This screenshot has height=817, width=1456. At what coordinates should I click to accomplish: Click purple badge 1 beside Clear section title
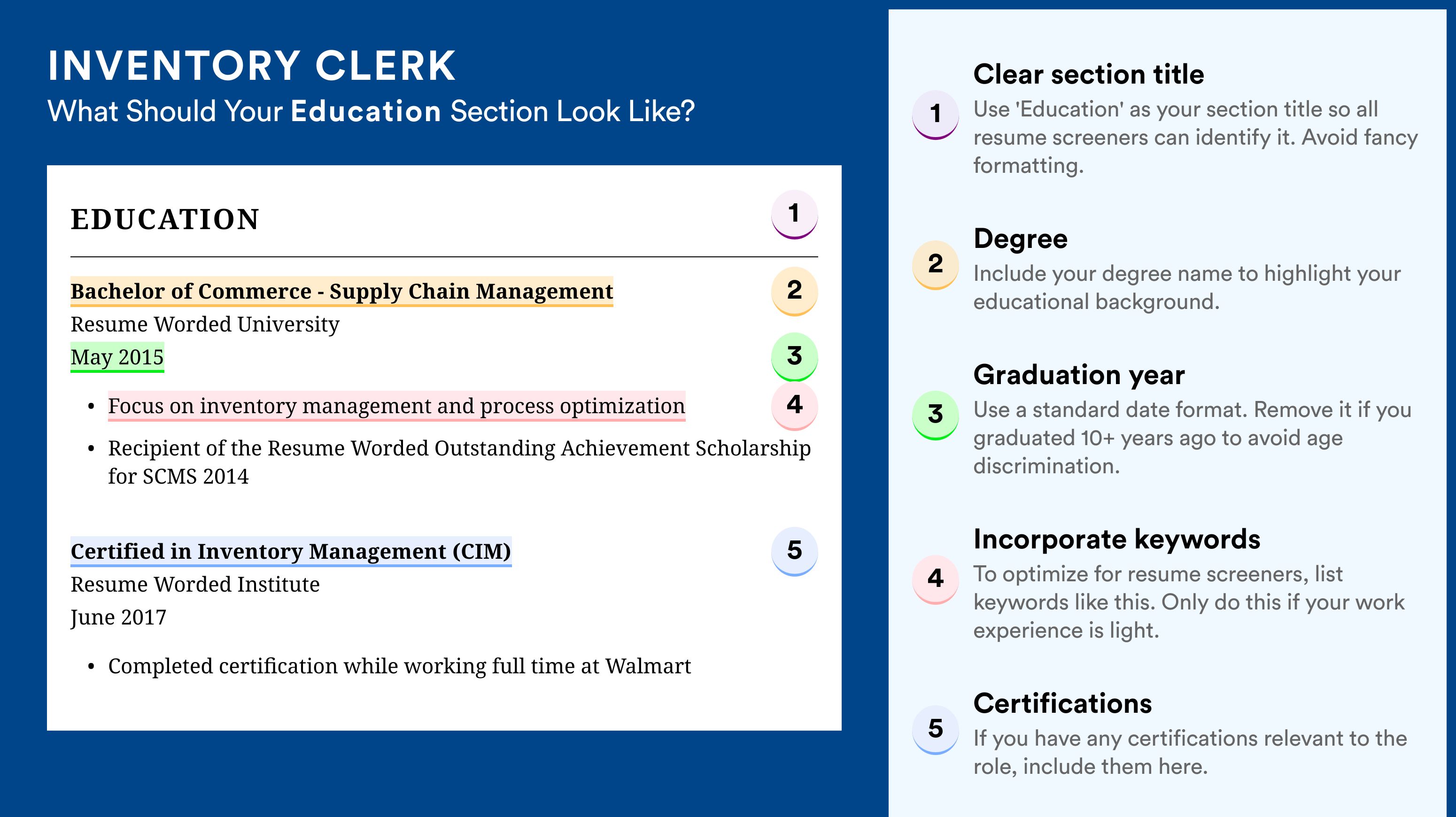pyautogui.click(x=936, y=114)
